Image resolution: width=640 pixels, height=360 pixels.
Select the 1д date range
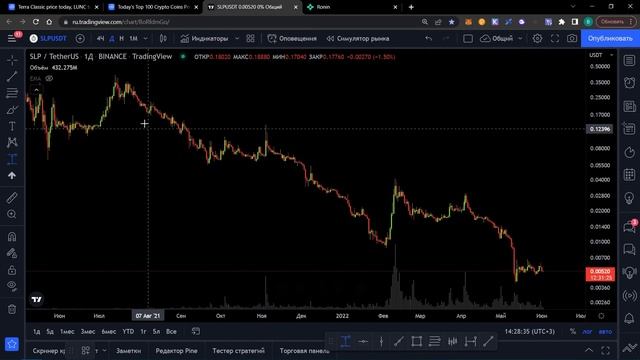click(37, 331)
